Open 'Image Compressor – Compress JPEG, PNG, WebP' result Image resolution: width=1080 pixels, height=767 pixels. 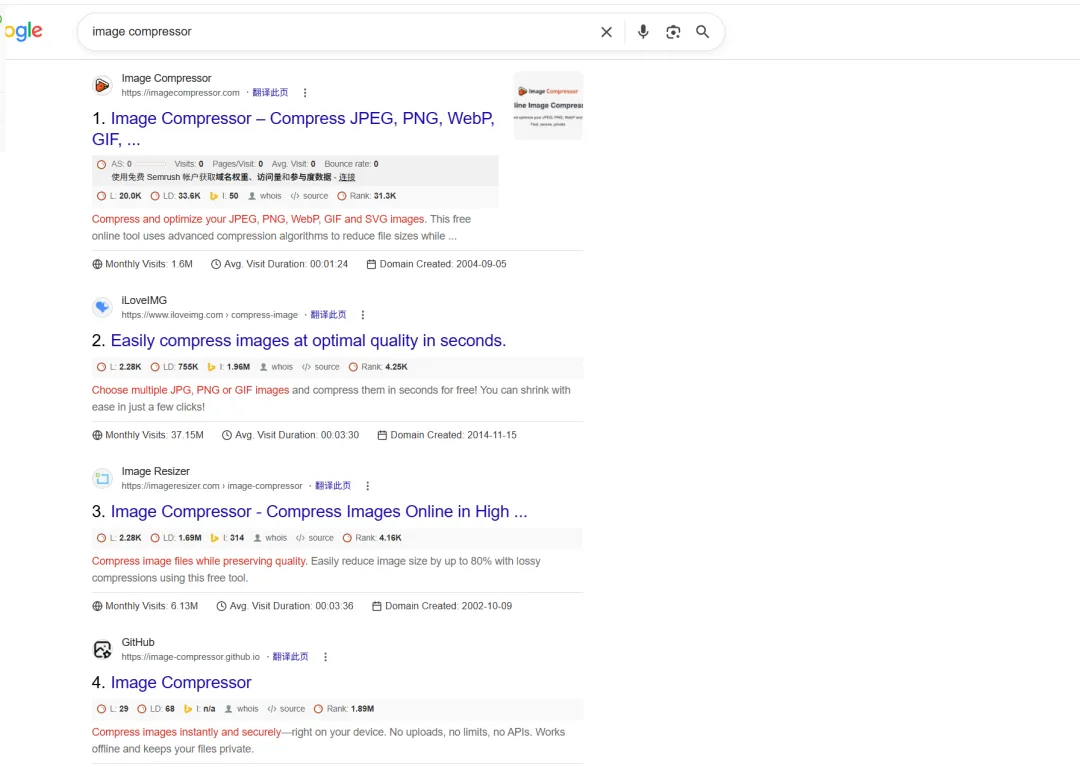[x=293, y=129]
